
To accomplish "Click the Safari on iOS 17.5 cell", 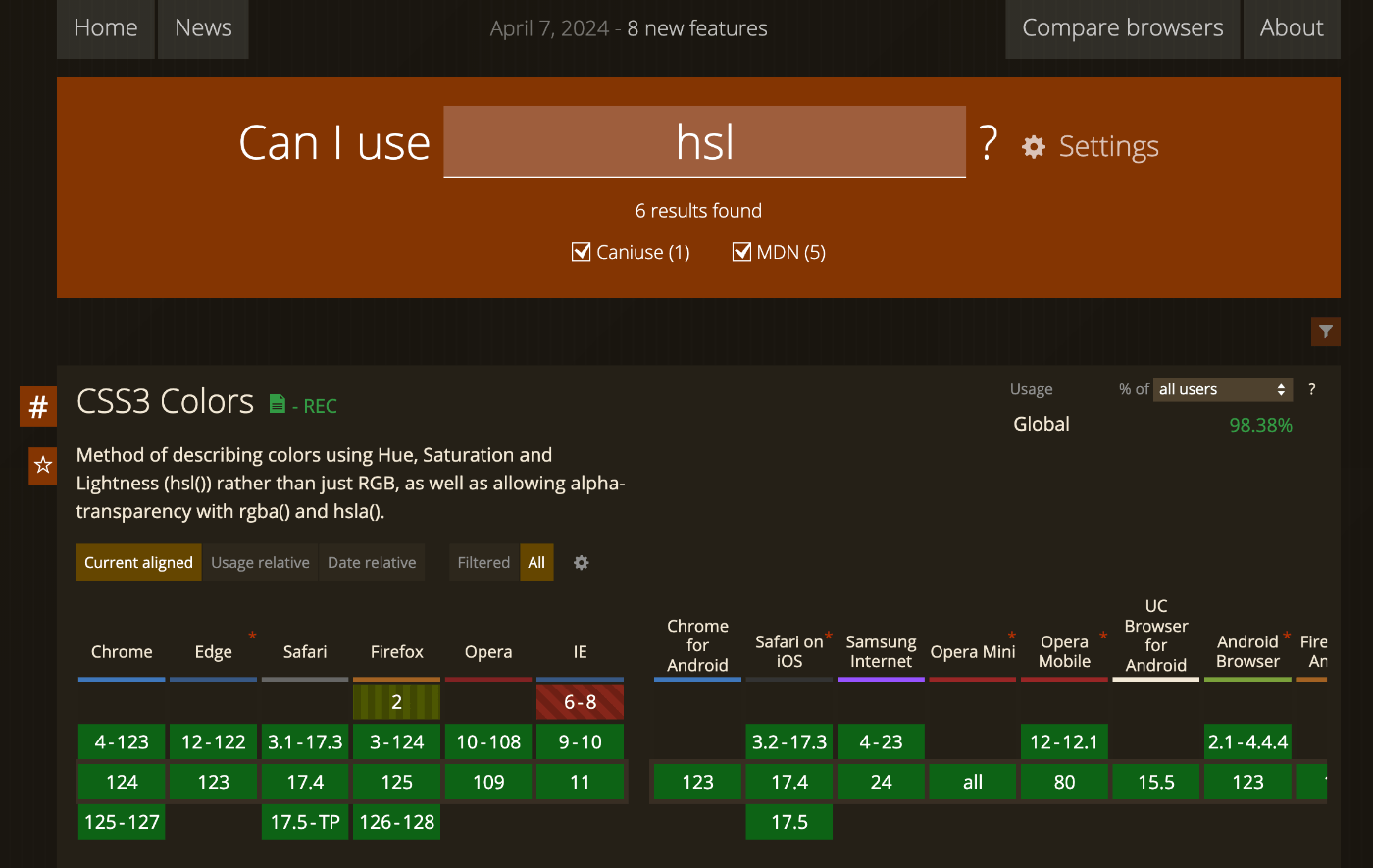I will 789,822.
